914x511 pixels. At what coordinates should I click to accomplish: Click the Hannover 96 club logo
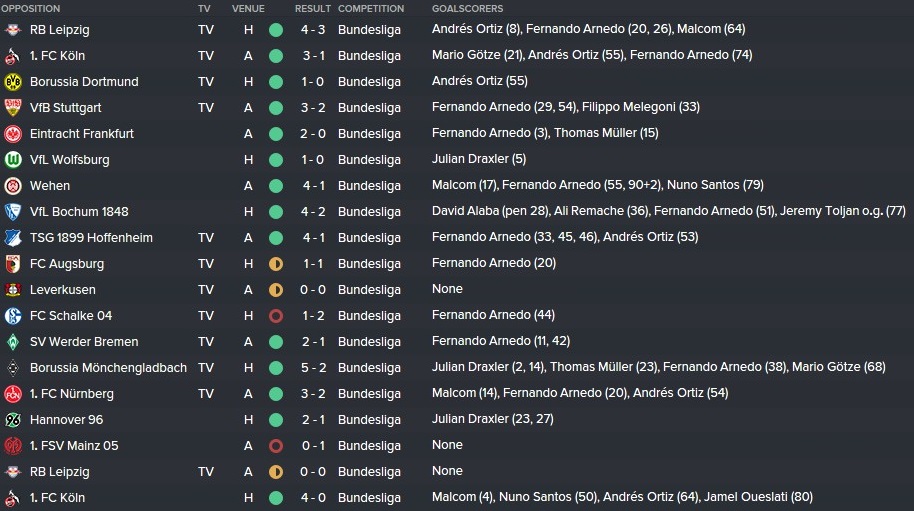pos(13,420)
